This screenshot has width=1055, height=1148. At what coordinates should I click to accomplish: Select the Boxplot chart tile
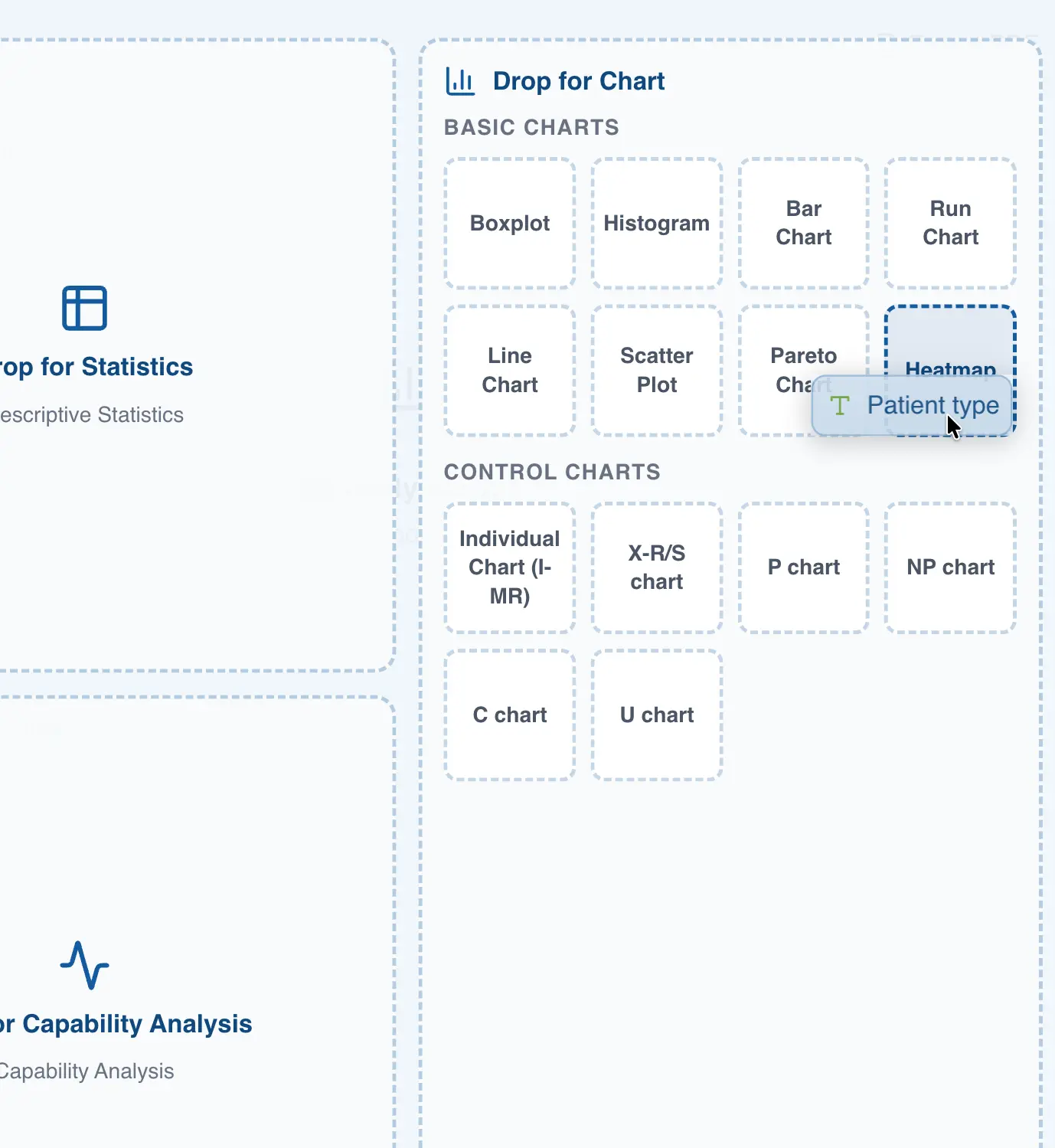pos(510,223)
